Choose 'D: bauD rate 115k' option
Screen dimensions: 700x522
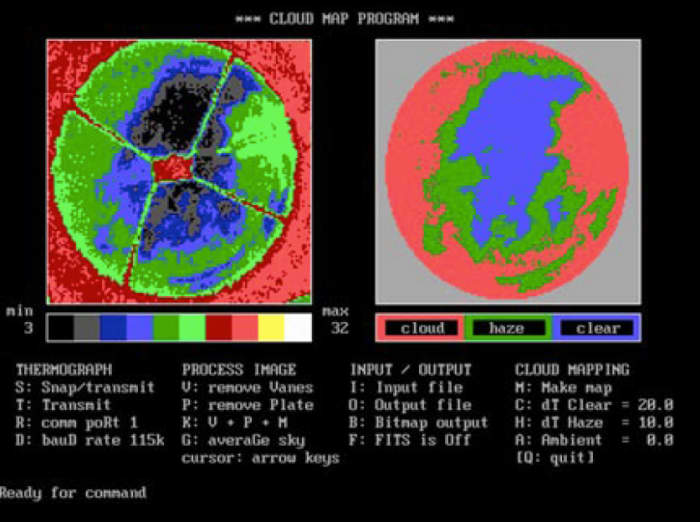[90, 440]
